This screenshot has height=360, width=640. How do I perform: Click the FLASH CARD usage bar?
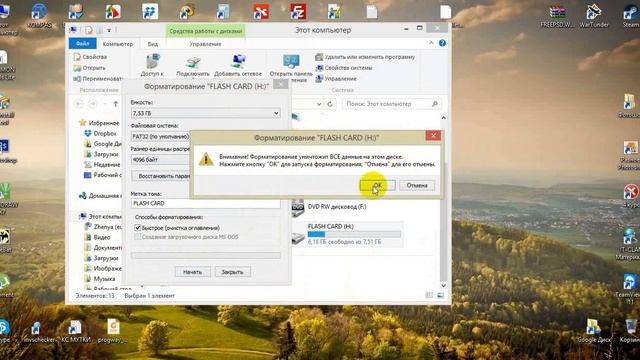[x=354, y=234]
